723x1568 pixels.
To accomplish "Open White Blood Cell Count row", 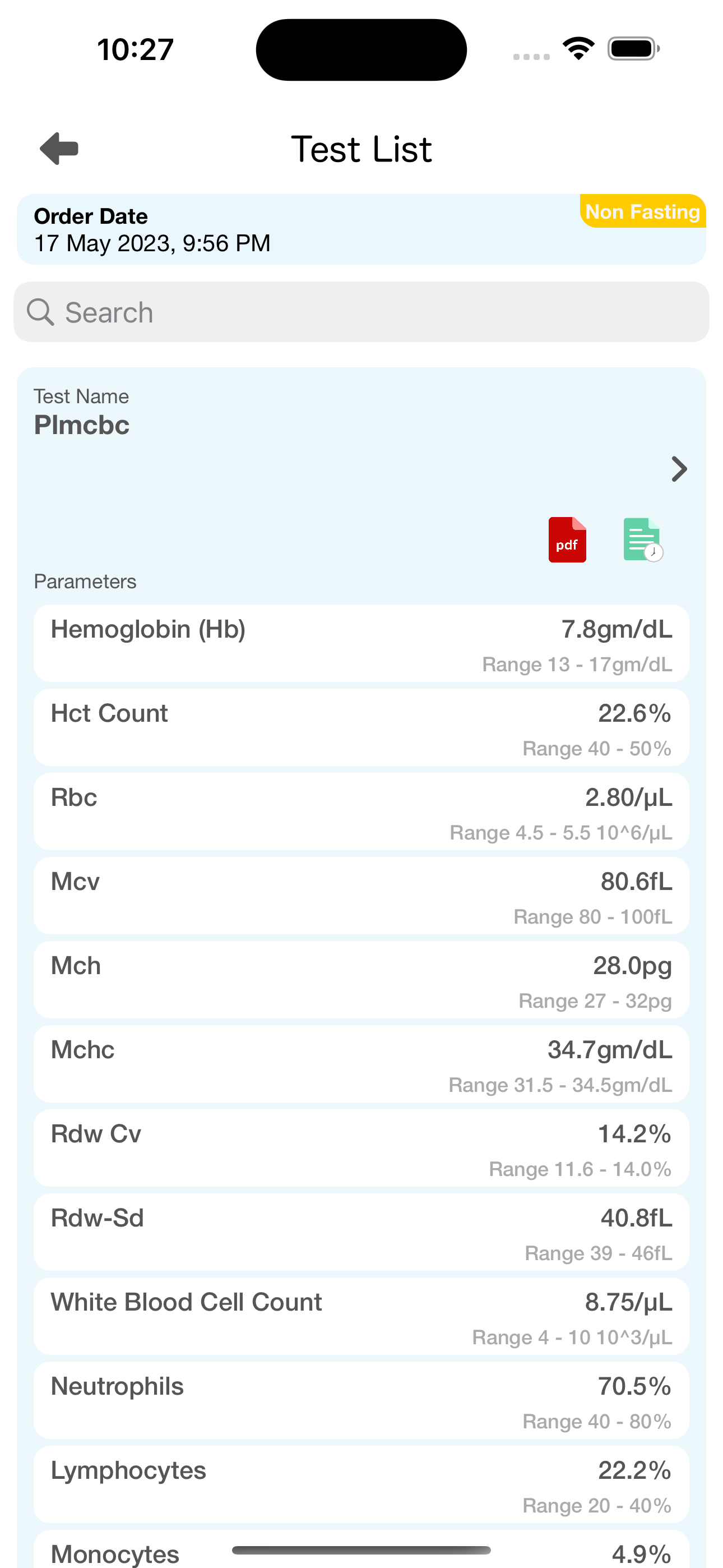I will tap(361, 1316).
